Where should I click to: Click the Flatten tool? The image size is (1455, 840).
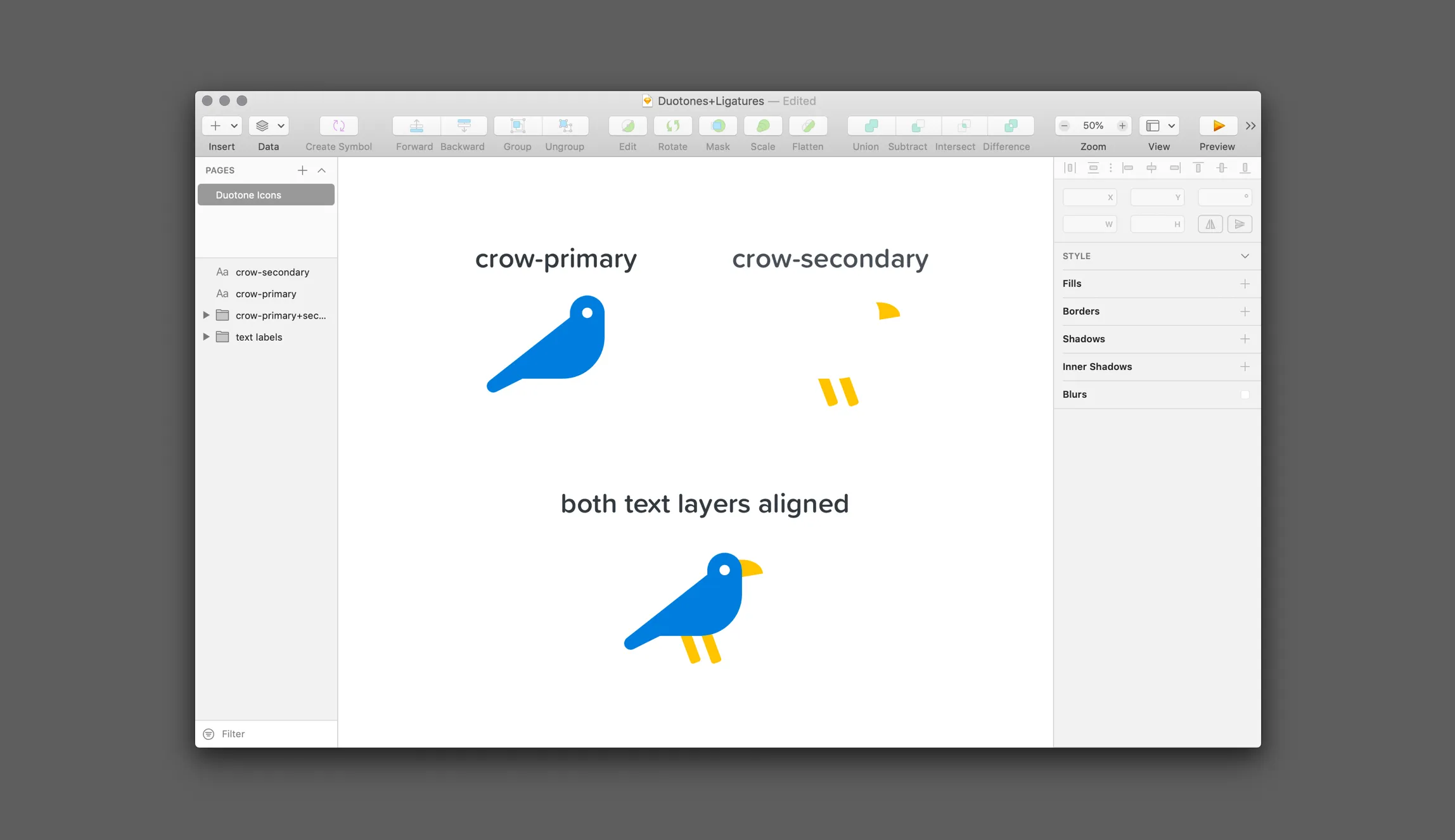(808, 125)
